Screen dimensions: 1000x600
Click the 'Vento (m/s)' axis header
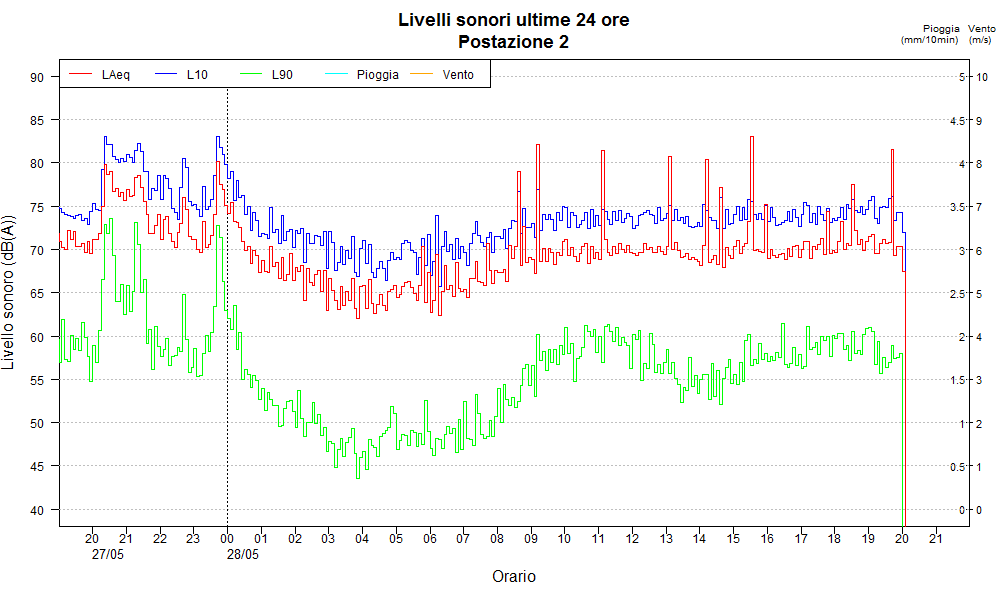coord(980,34)
